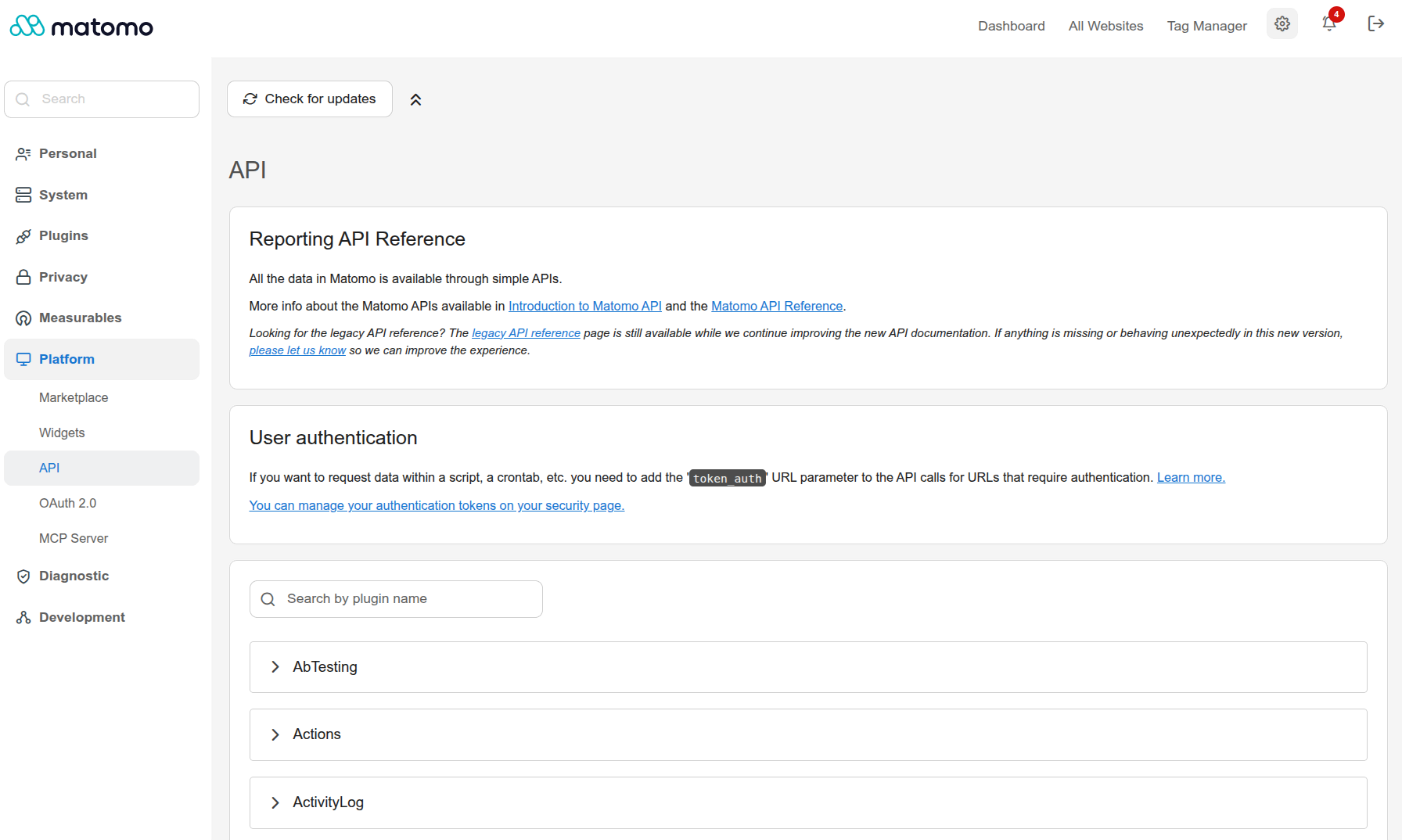Click the Privacy menu label

pos(63,277)
